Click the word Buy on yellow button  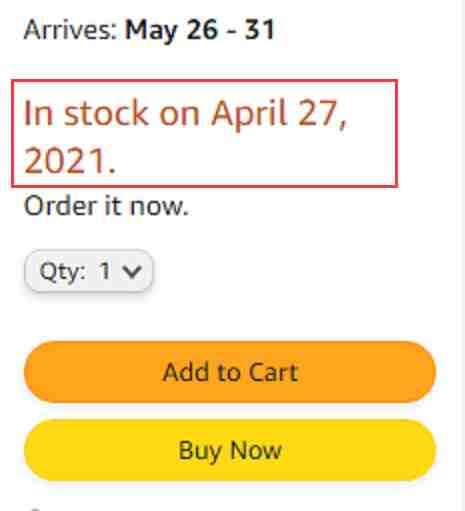[200, 452]
